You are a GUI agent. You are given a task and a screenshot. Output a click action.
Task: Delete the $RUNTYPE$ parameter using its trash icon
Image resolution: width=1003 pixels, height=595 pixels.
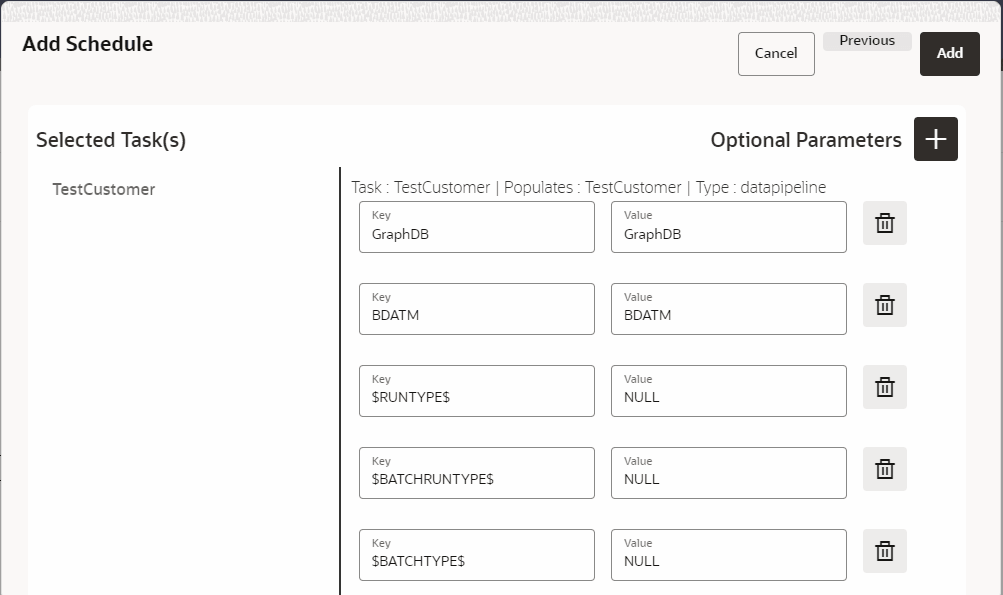click(x=884, y=387)
